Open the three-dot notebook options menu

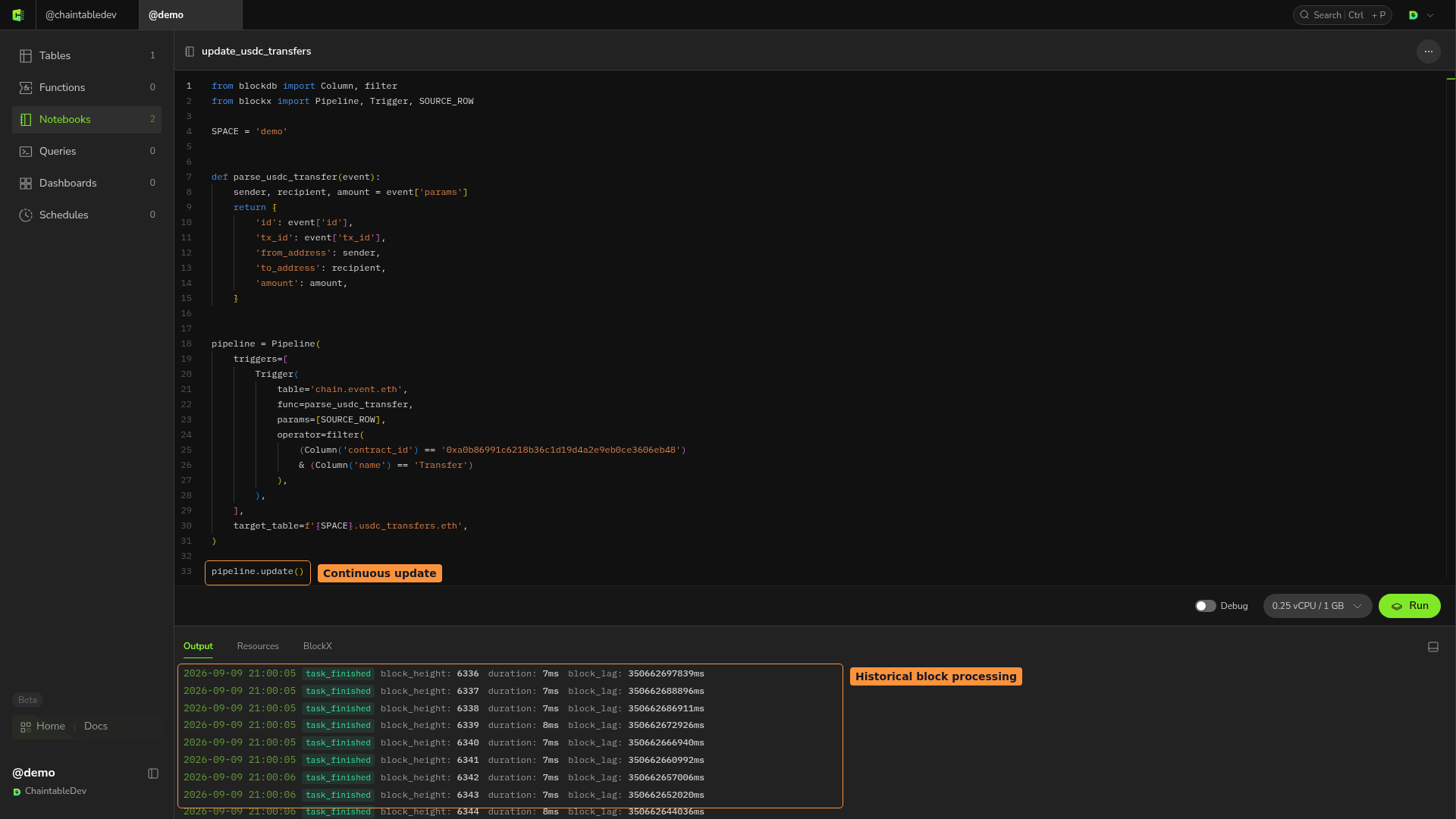pyautogui.click(x=1429, y=52)
